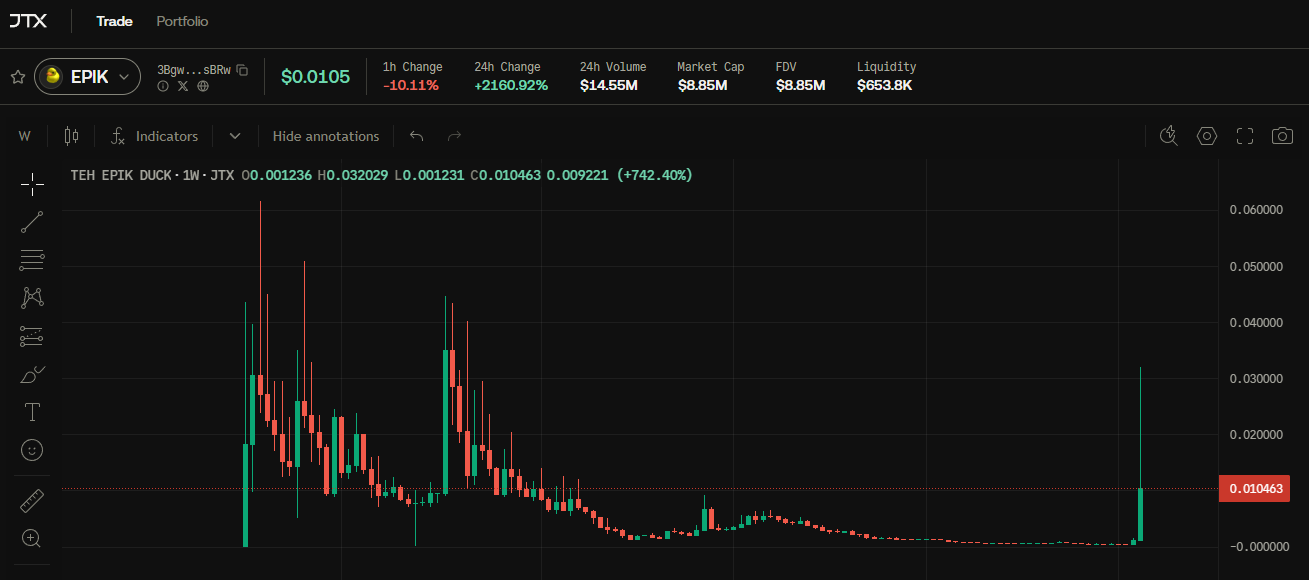
Task: Open the token's X profile link
Action: pos(183,86)
